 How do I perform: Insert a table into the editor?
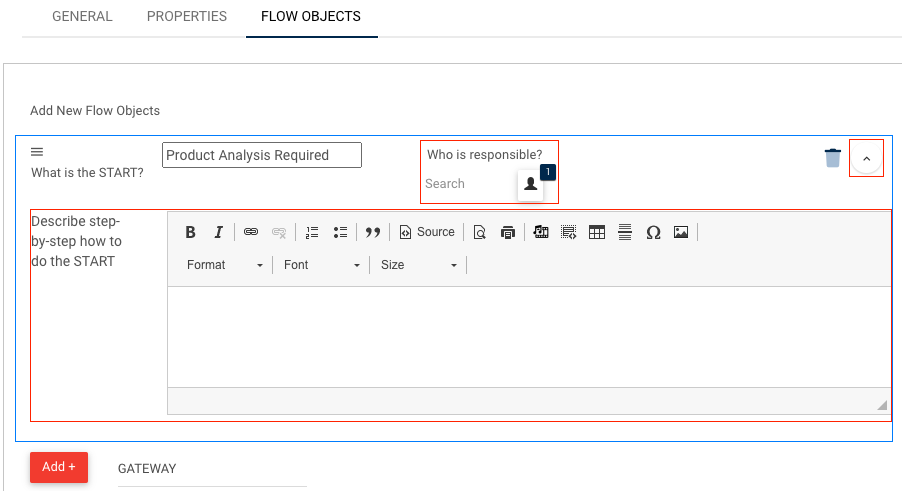(597, 232)
